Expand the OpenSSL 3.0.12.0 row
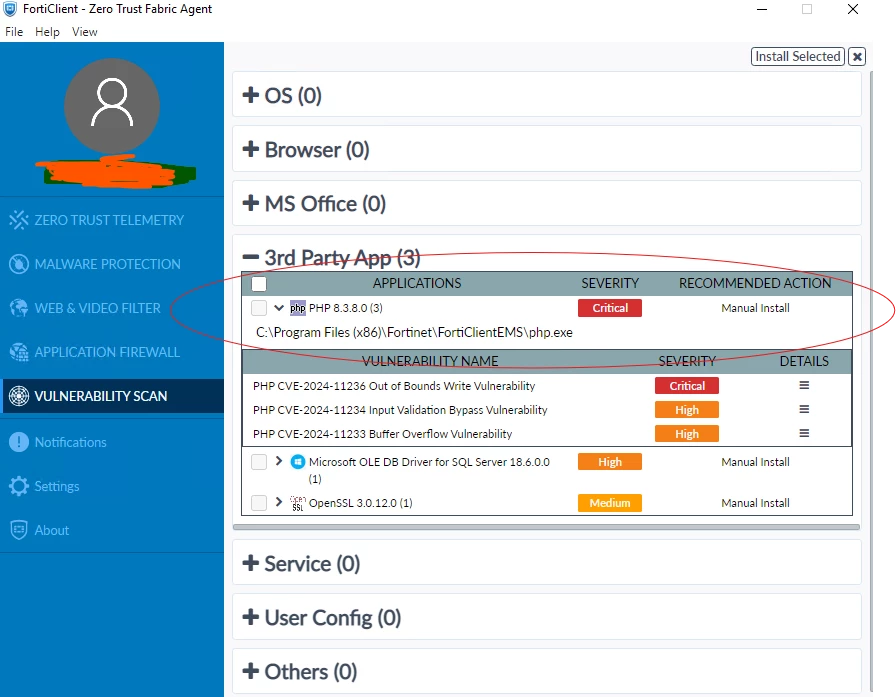Screen dimensions: 896x697 click(x=279, y=502)
